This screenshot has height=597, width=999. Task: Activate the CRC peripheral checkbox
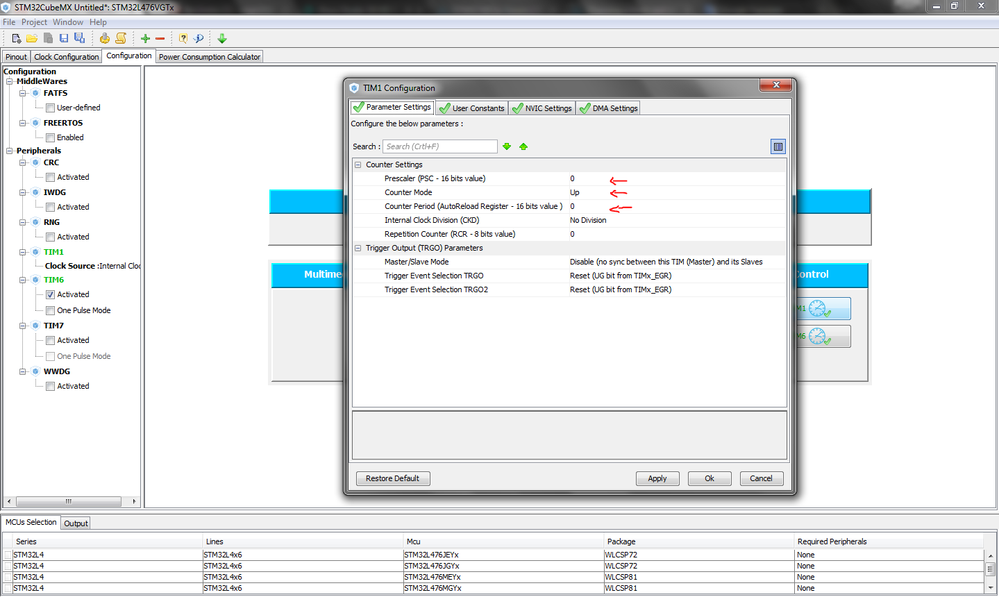tap(50, 177)
